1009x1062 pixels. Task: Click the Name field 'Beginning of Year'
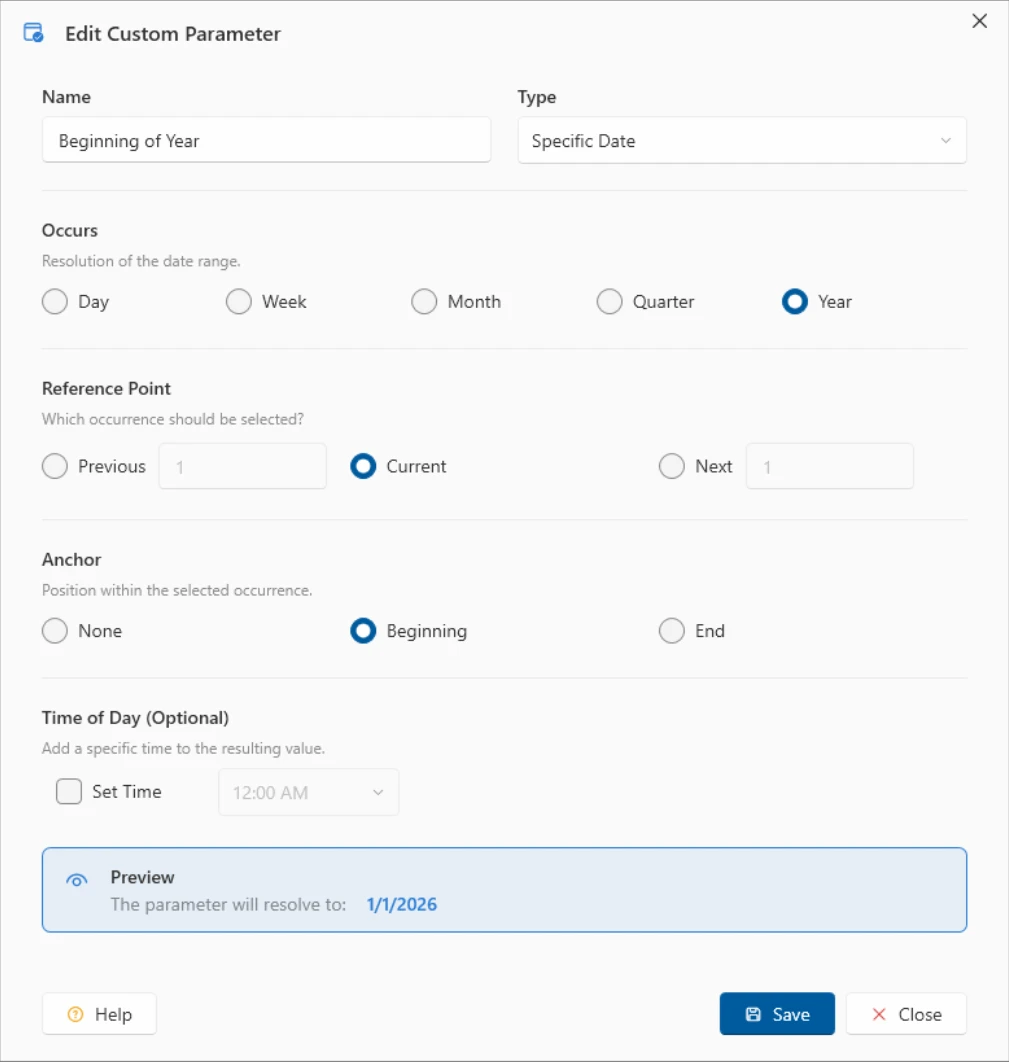pos(266,140)
